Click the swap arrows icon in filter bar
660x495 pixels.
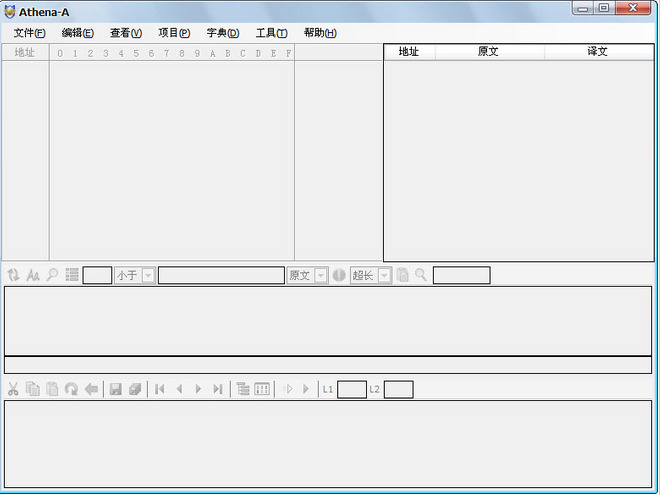coord(13,275)
